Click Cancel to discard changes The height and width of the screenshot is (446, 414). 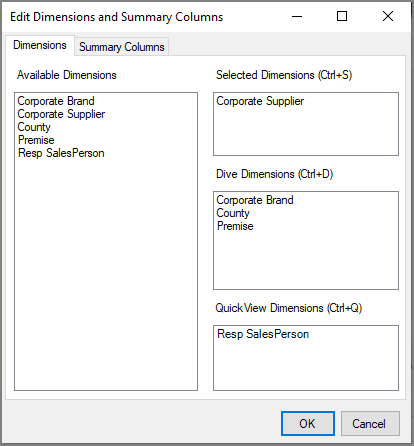coord(370,423)
